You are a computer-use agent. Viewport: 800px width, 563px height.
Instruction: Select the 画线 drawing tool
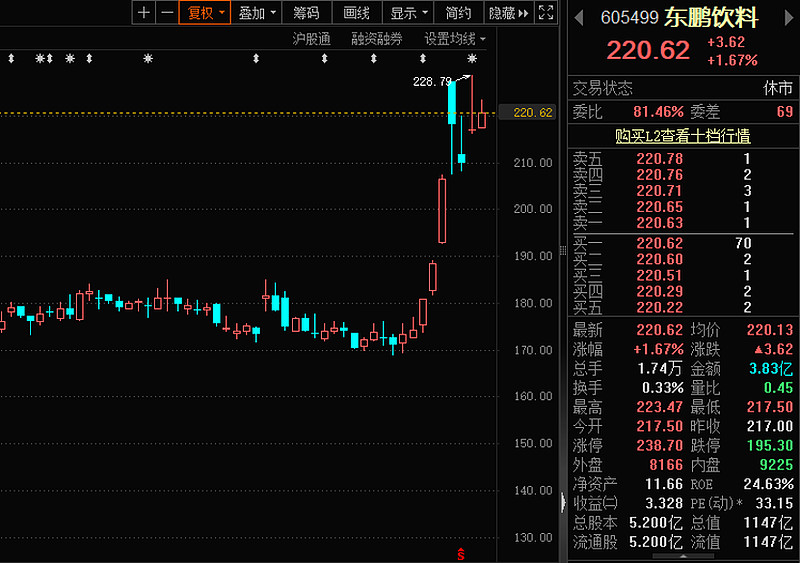pos(357,13)
